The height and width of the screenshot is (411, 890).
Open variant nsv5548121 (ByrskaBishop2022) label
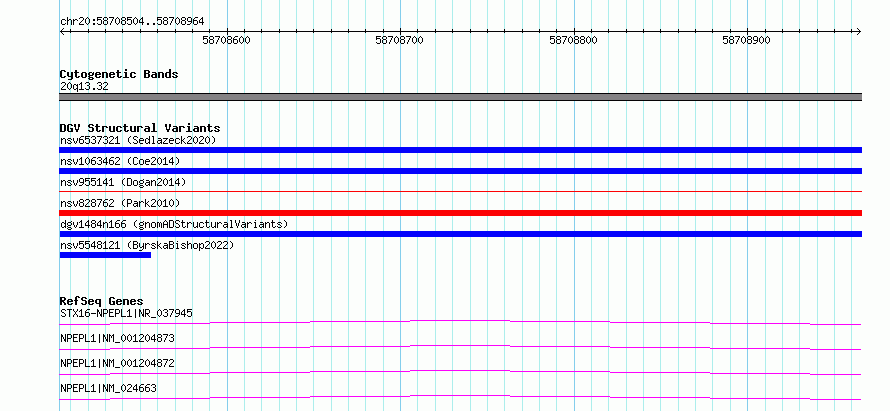[147, 245]
